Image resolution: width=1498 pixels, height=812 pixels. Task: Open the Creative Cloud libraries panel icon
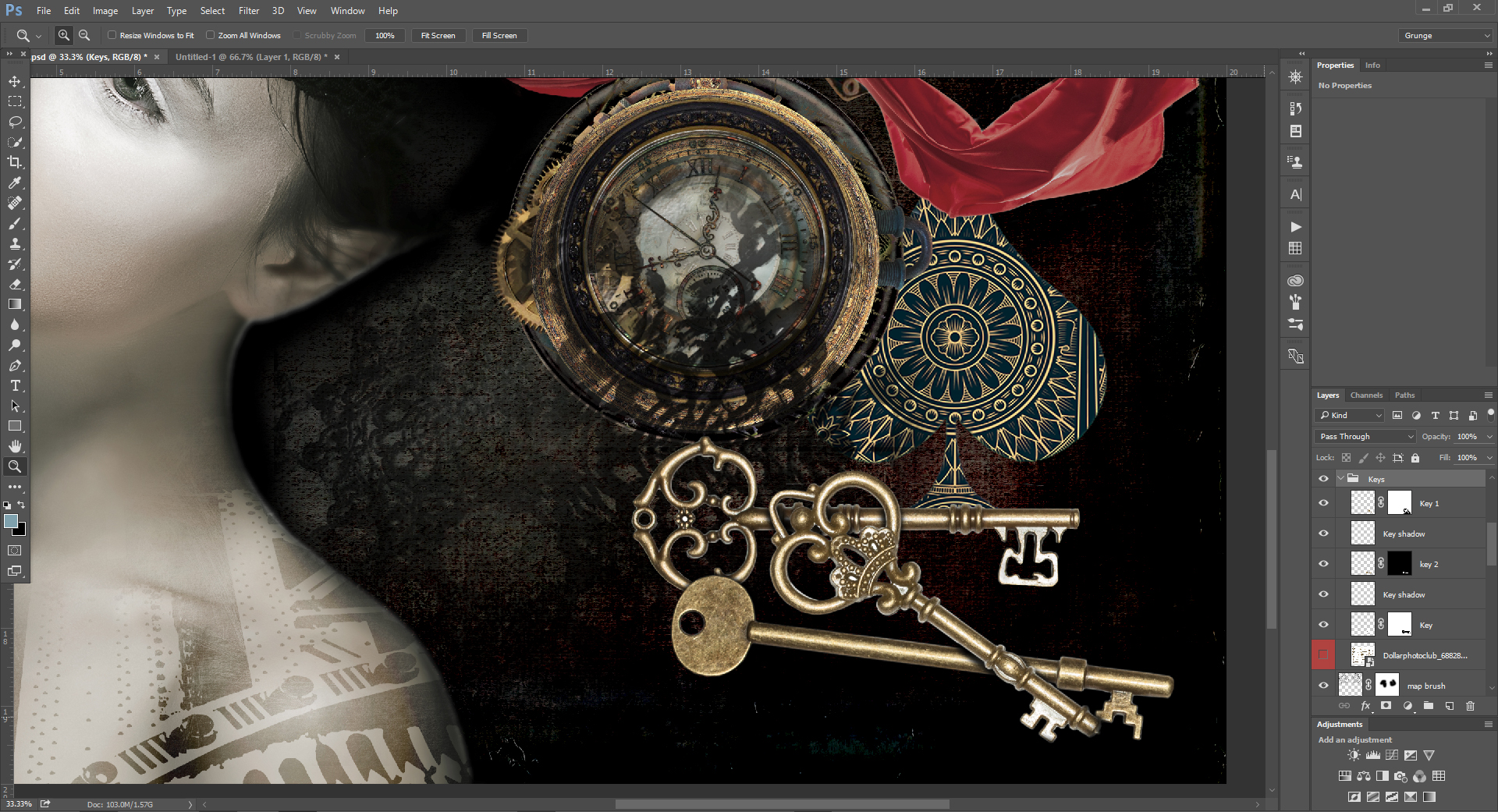[x=1295, y=281]
